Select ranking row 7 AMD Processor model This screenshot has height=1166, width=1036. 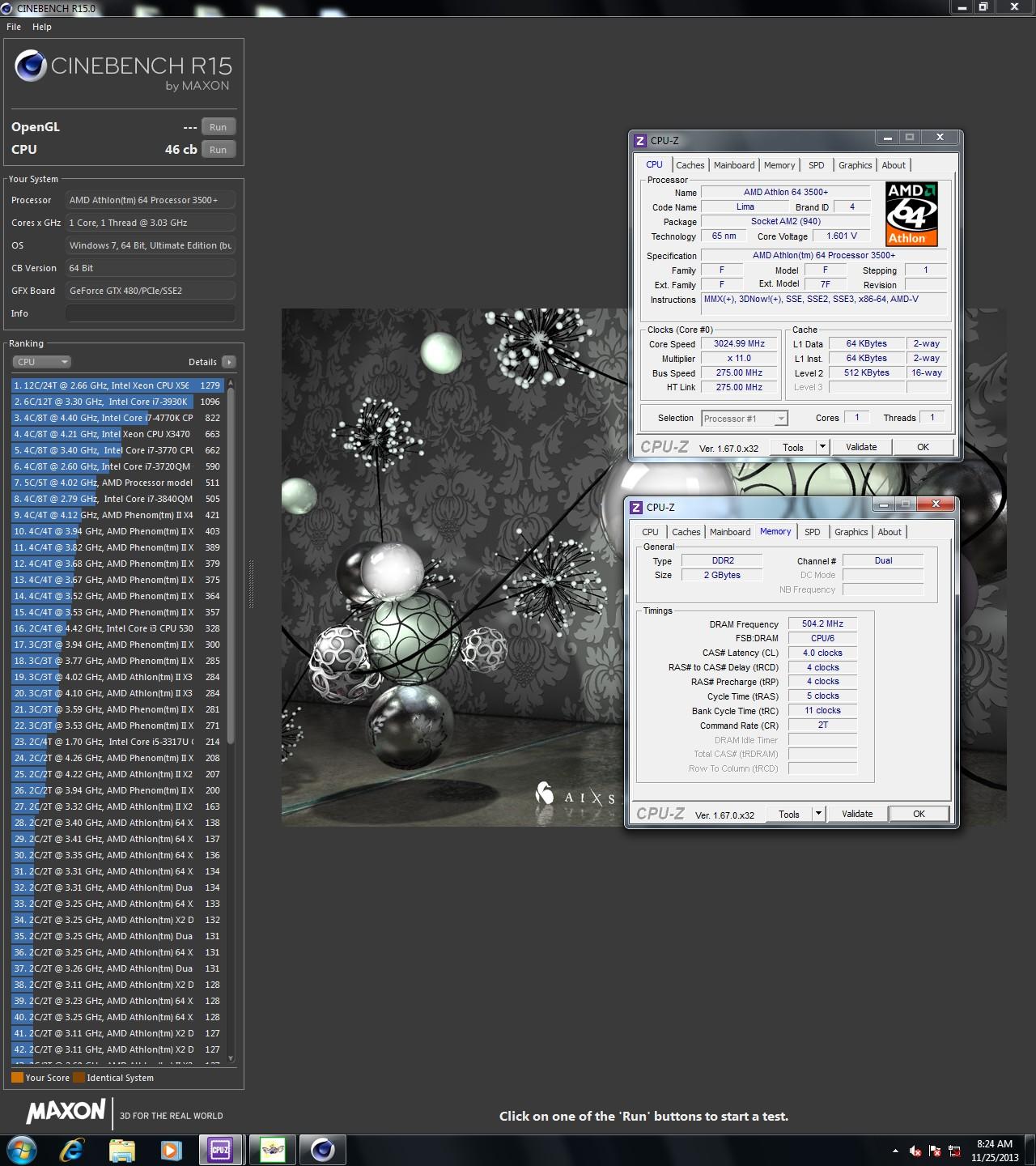117,483
